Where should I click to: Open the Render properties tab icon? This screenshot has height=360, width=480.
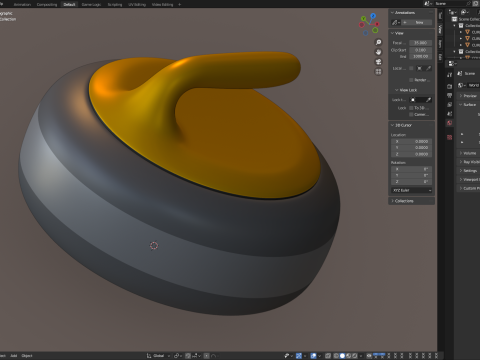[450, 86]
